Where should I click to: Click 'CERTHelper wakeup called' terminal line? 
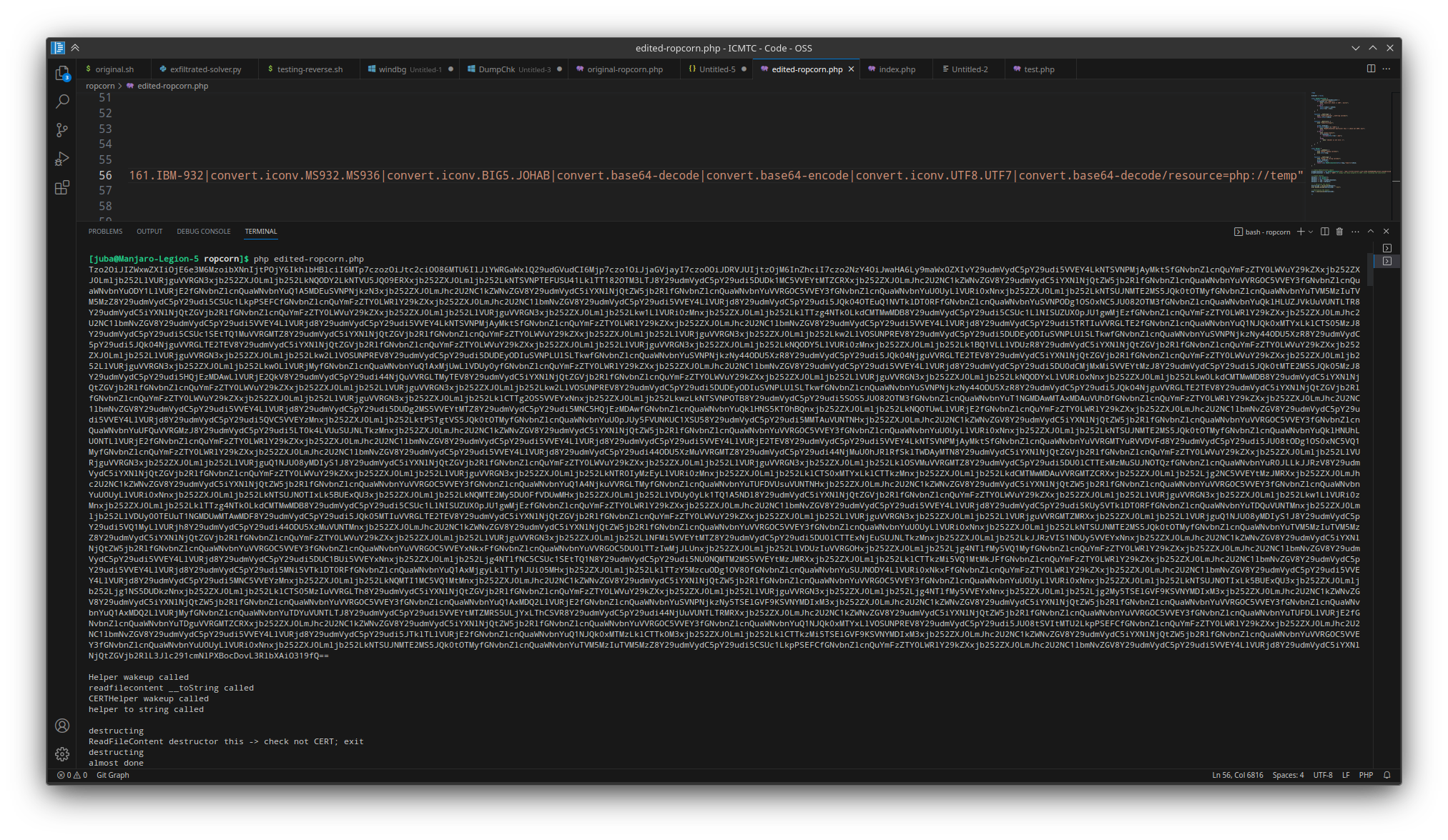[x=149, y=698]
